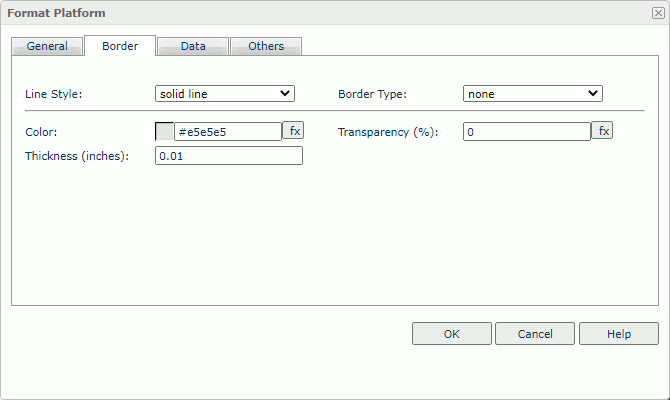Viewport: 670px width, 400px height.
Task: Open Help for this dialog
Action: (x=618, y=334)
